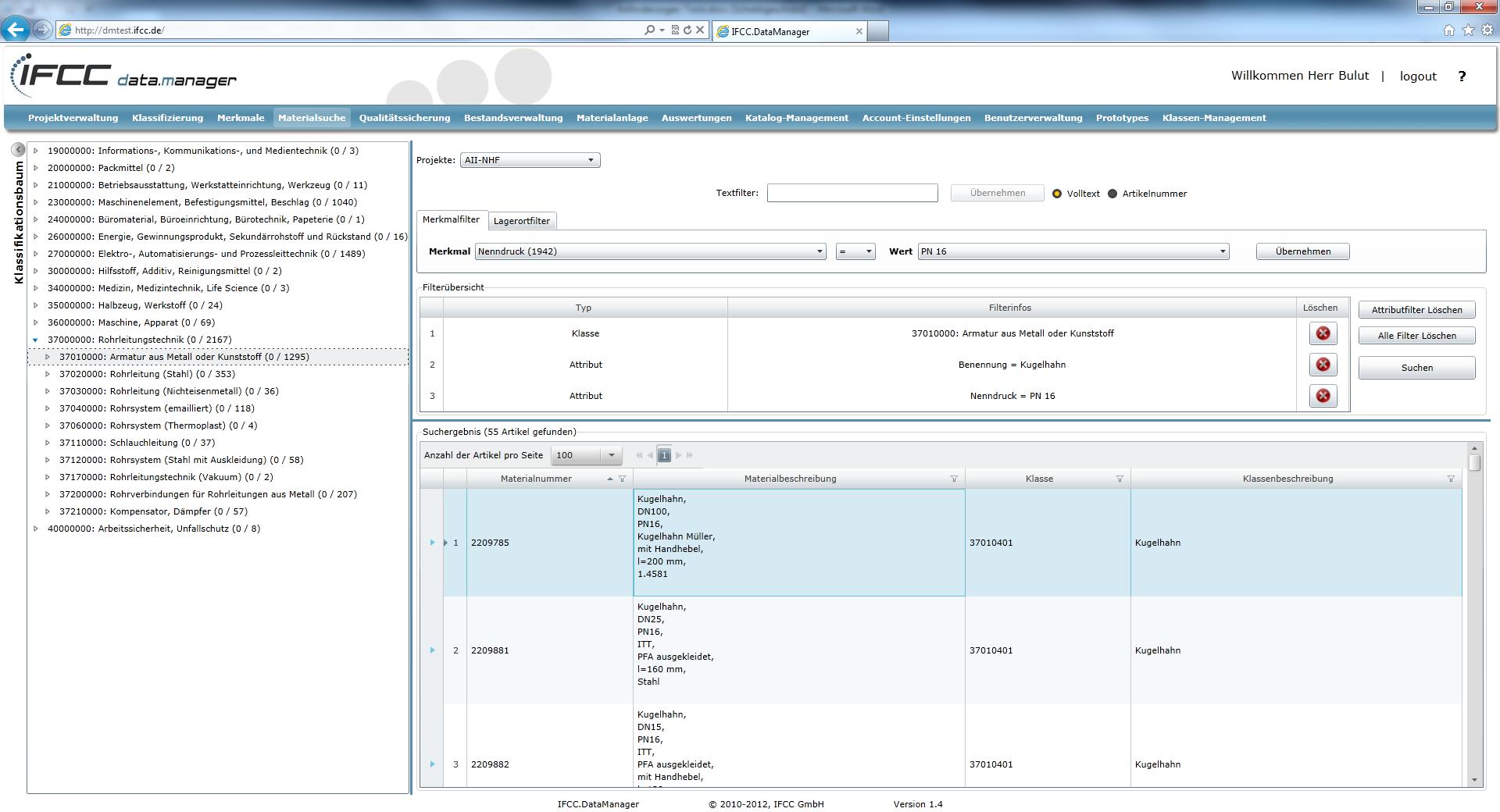Collapse the Klassifikationsbaum panel arrow
This screenshot has height=812, width=1500.
[x=19, y=149]
